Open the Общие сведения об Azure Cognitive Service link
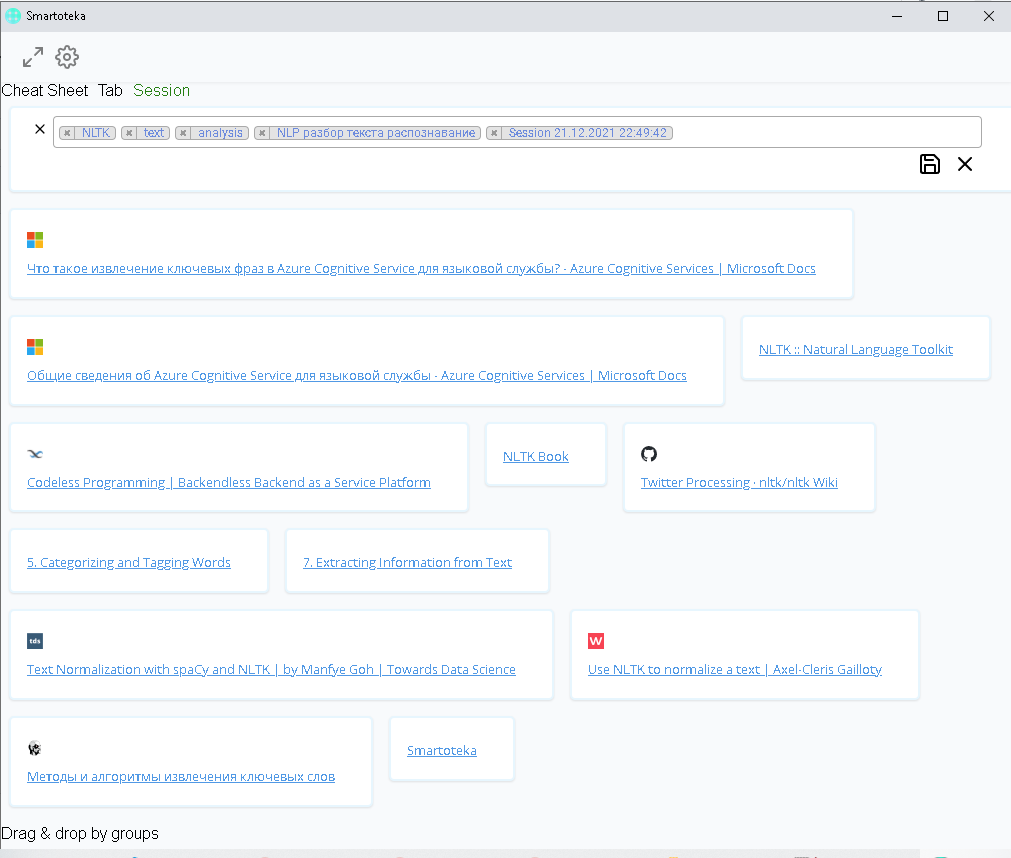1011x858 pixels. click(x=357, y=375)
